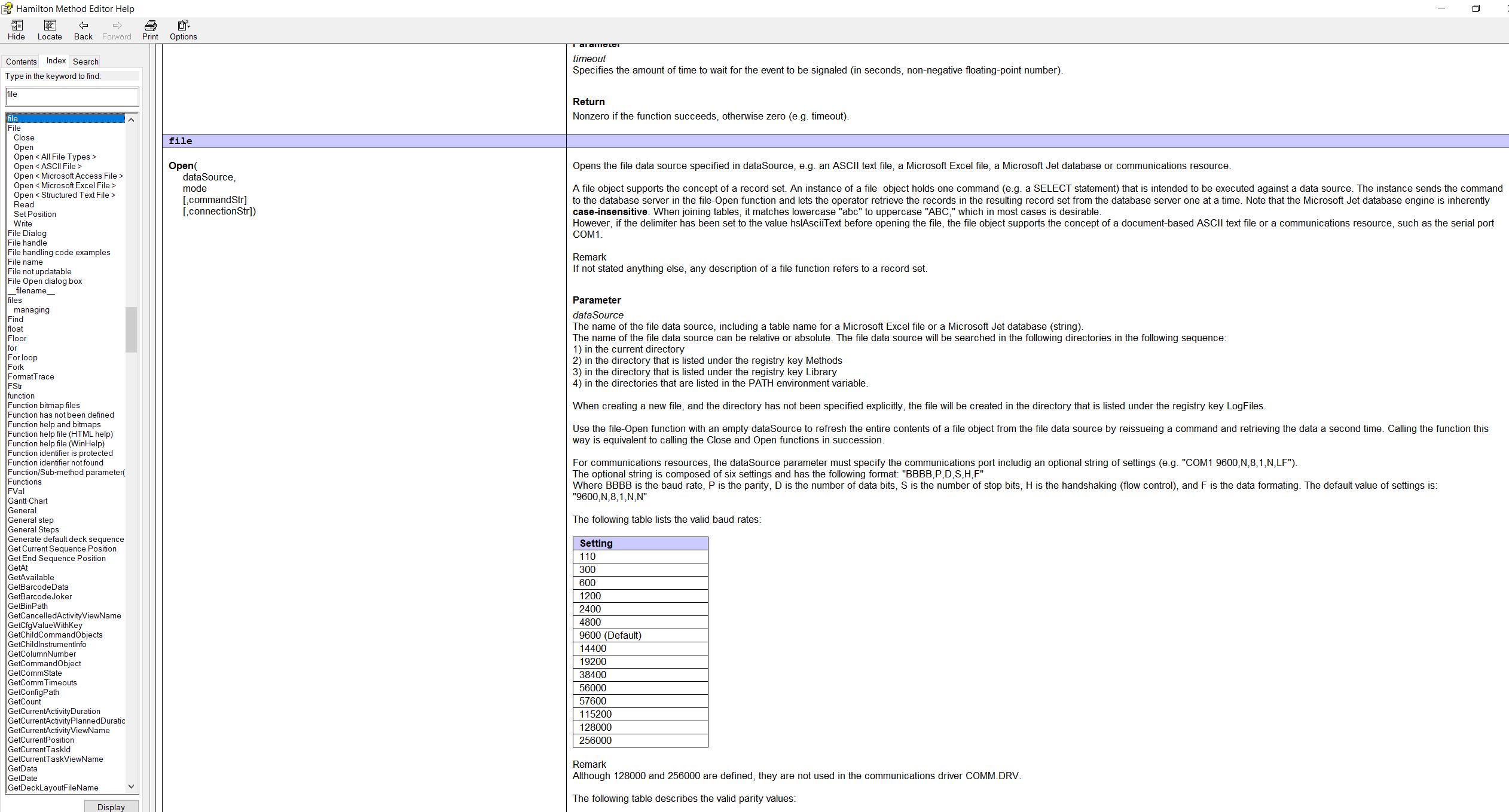Select 'GetBinPath' index entry
Screen dimensions: 1509x812
click(x=28, y=606)
